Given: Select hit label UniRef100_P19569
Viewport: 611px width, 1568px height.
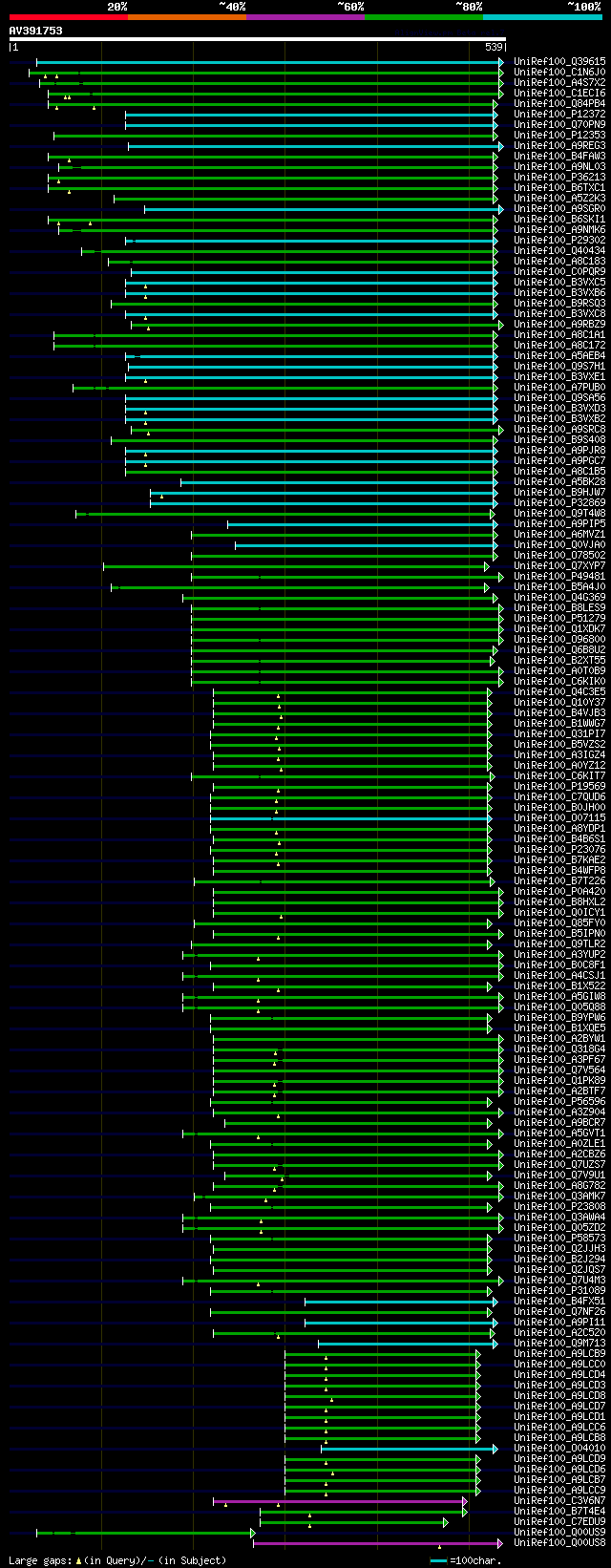Looking at the screenshot, I should pyautogui.click(x=559, y=786).
